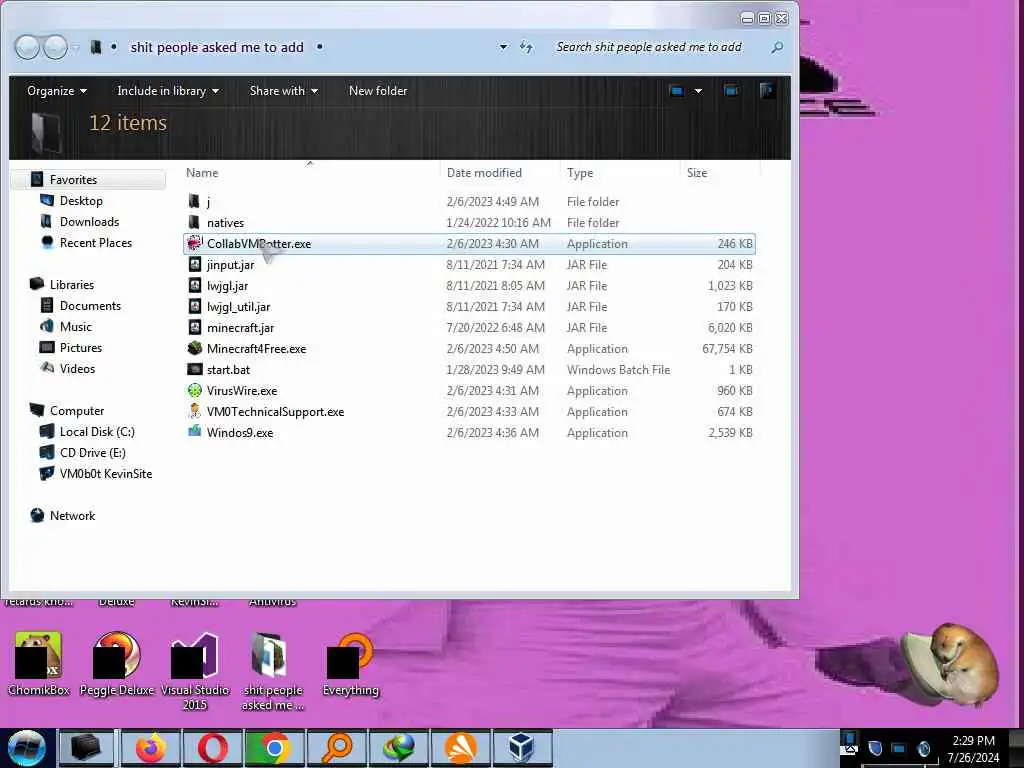Open the Search magnifier app in taskbar

336,748
